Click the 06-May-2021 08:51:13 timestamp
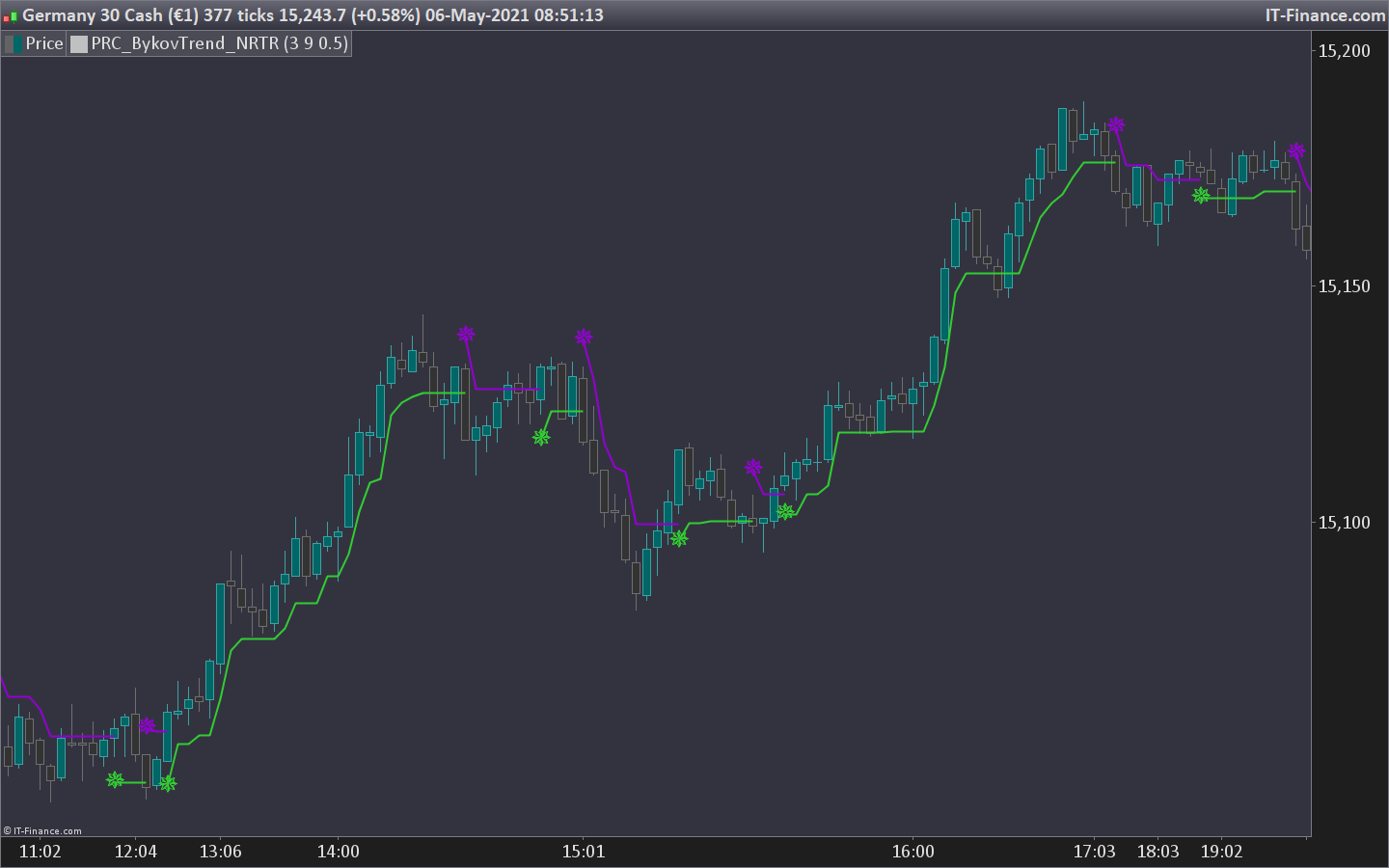This screenshot has width=1389, height=868. [514, 15]
